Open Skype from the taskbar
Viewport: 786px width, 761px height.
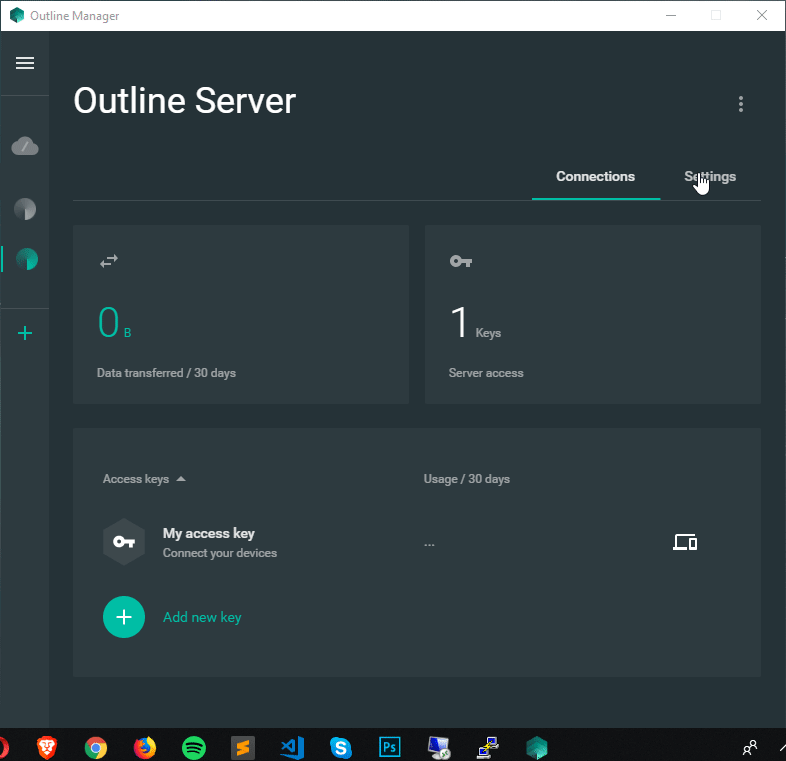point(341,748)
